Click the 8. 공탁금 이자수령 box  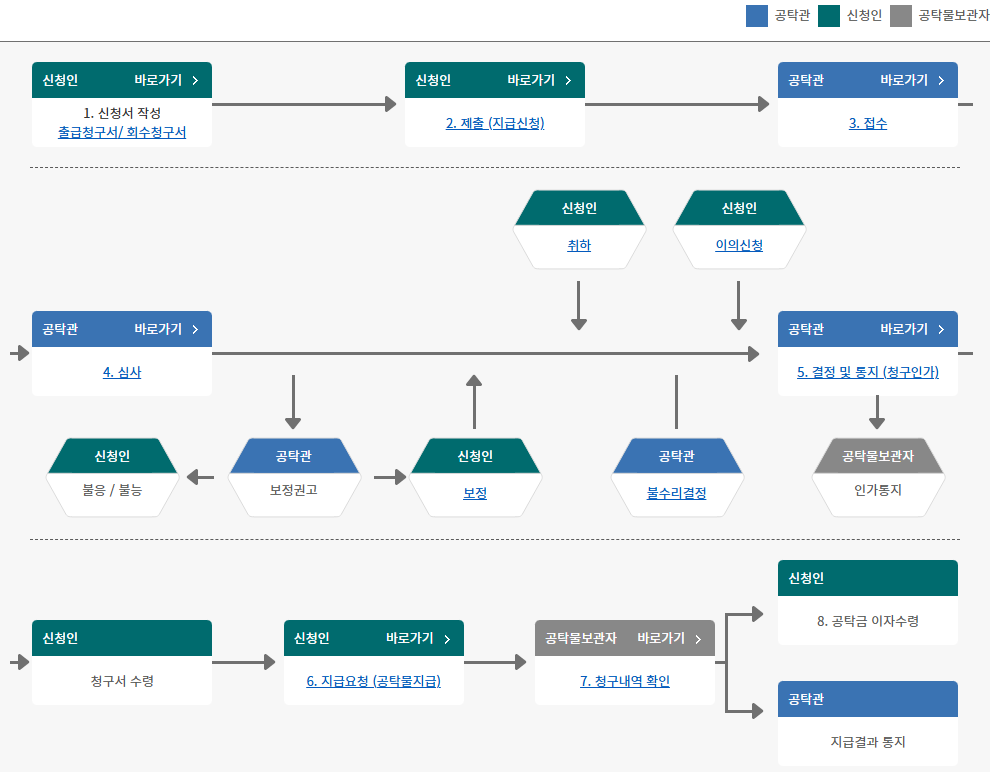point(867,620)
